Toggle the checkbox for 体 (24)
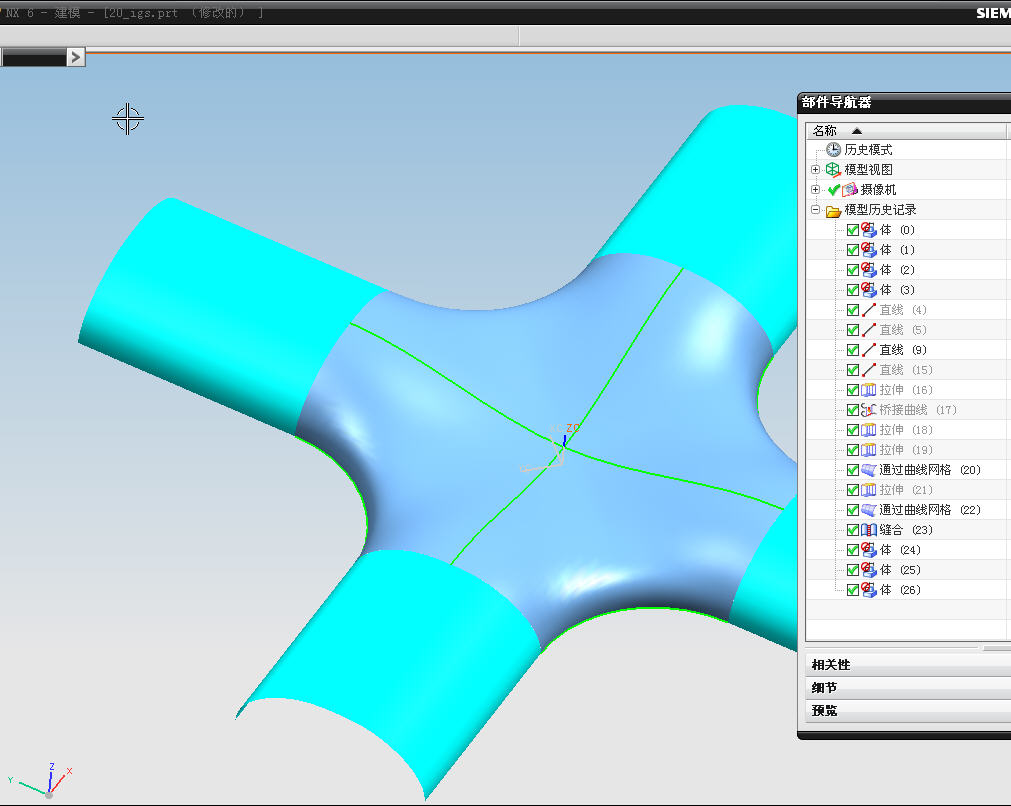 [852, 550]
